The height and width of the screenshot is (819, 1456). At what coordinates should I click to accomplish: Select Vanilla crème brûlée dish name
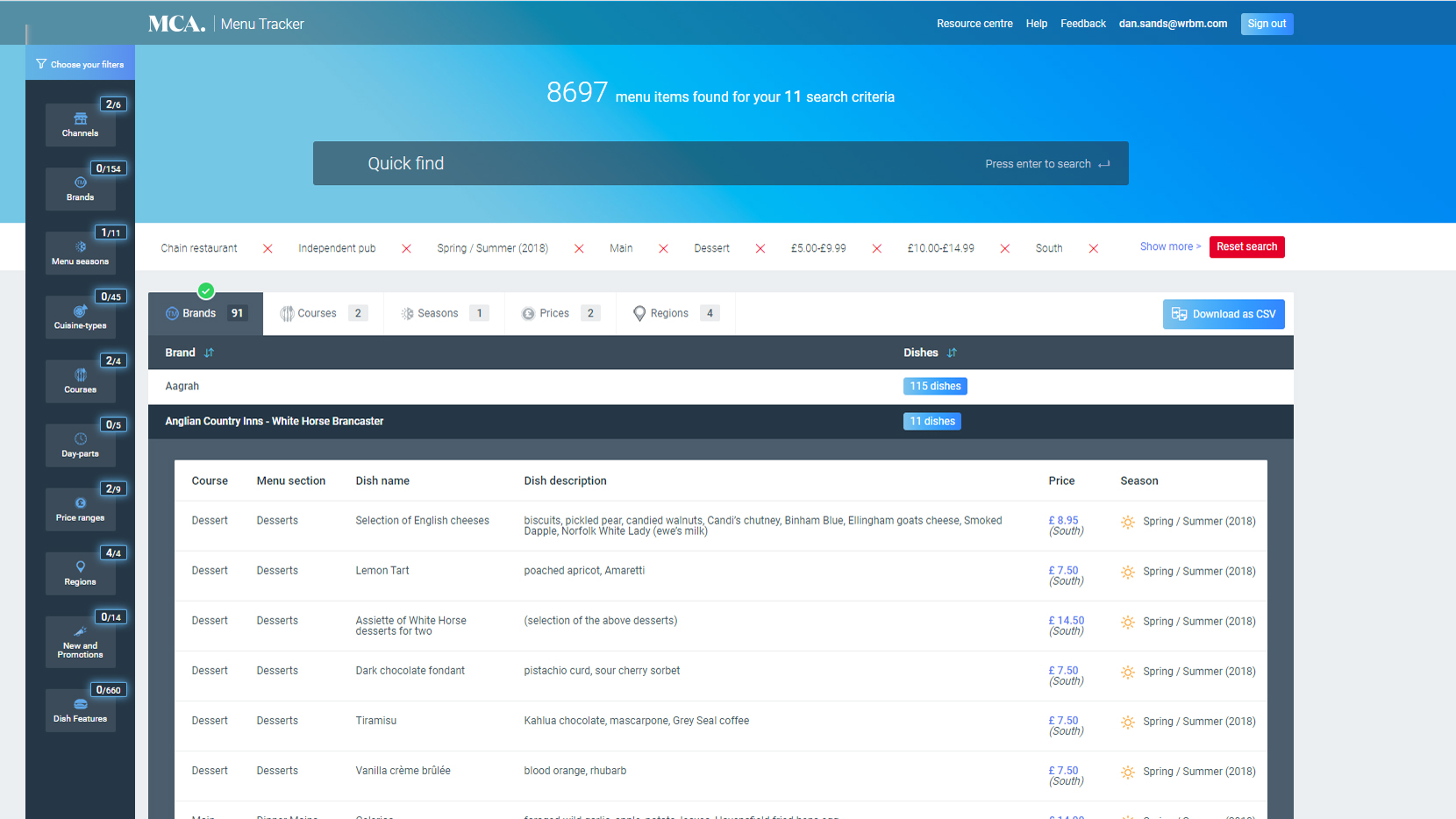403,770
